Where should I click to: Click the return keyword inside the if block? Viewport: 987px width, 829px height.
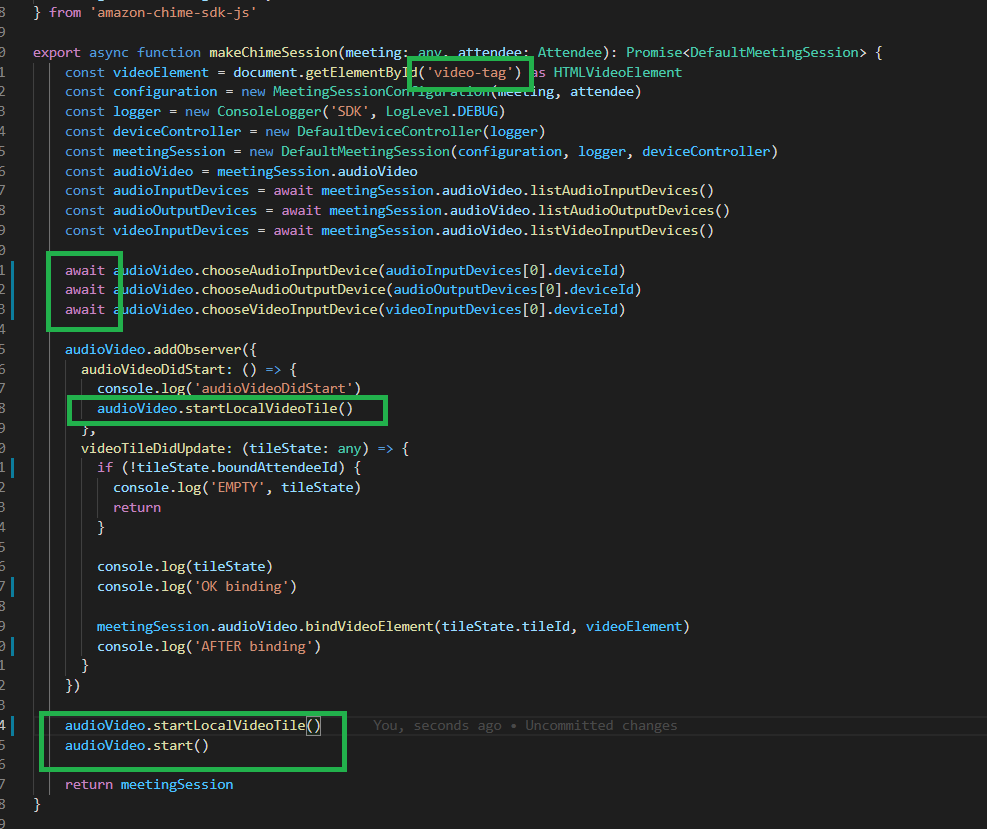click(137, 508)
